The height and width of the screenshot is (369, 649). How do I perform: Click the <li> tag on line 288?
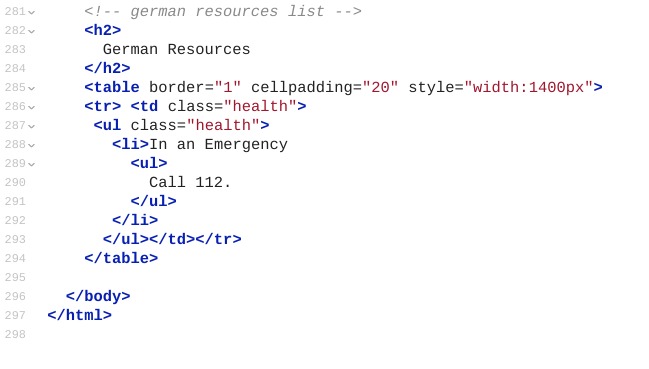click(x=130, y=144)
